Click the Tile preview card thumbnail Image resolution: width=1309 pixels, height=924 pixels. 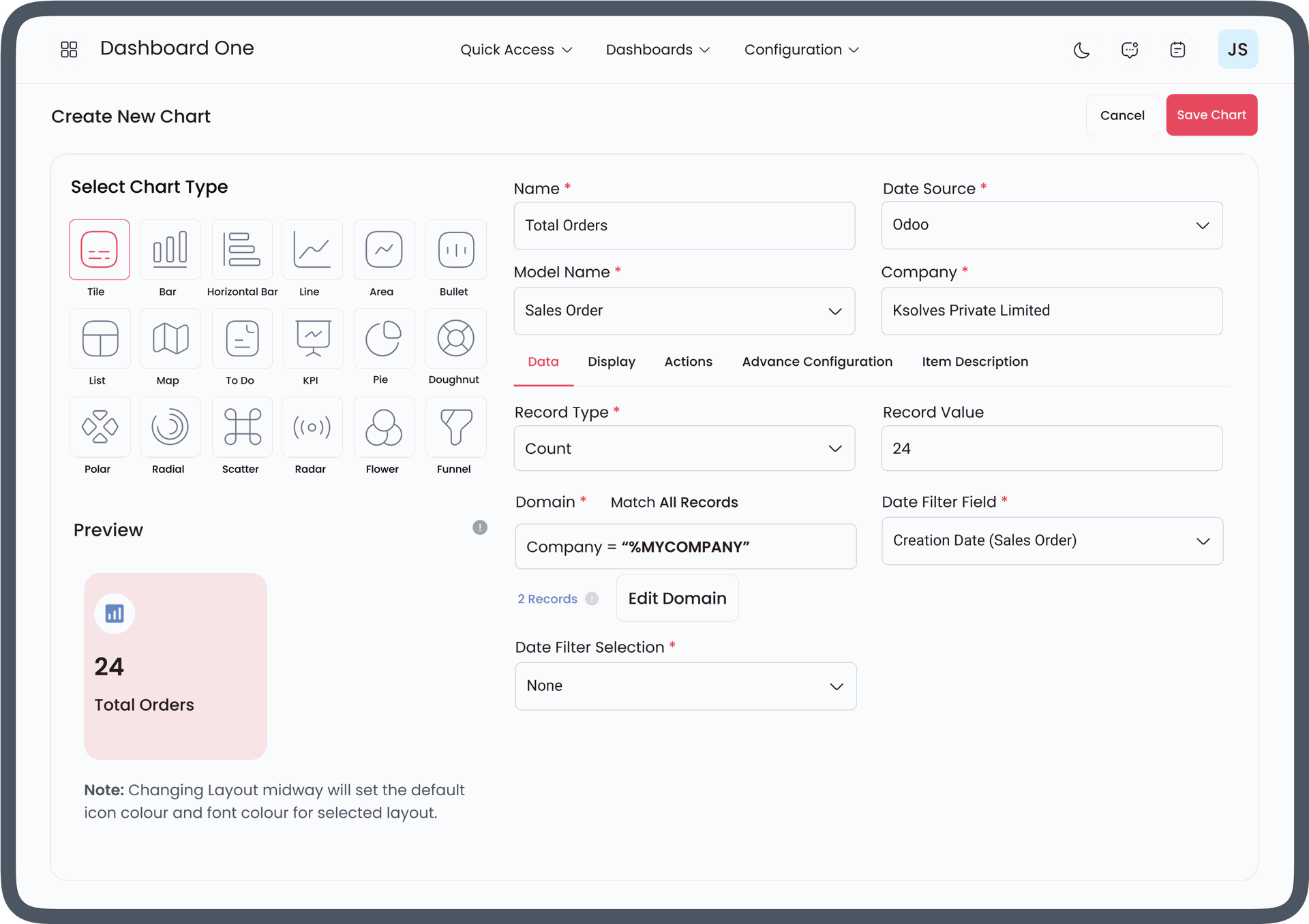175,666
